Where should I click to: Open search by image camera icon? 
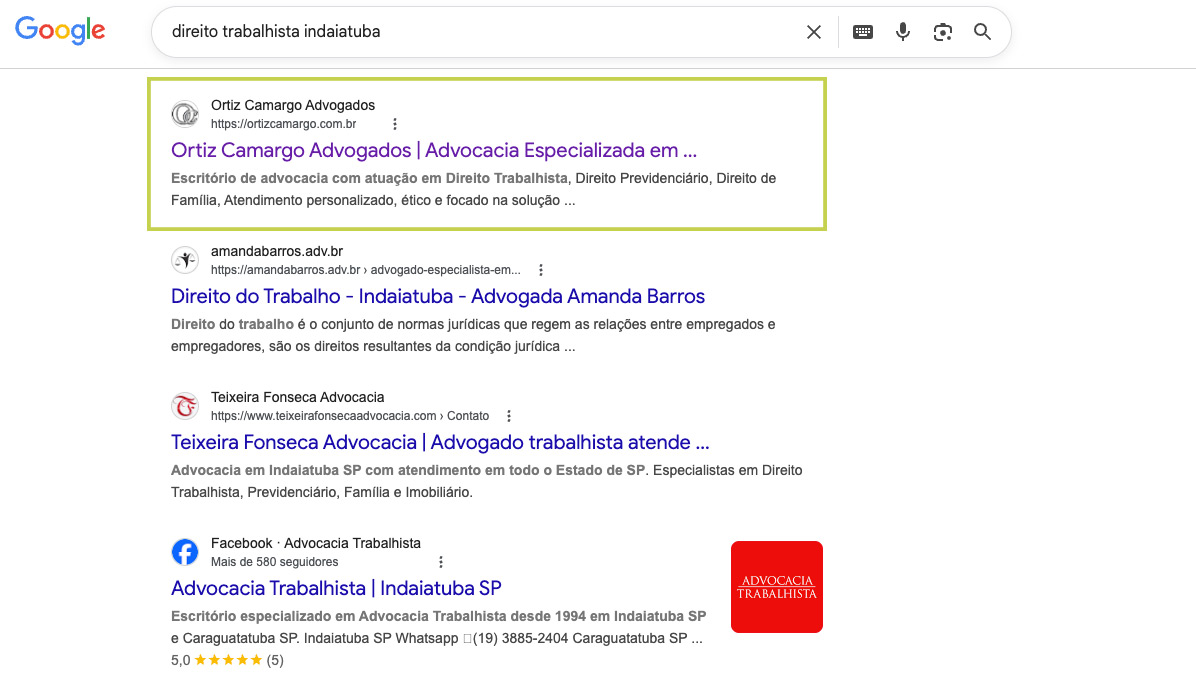click(942, 32)
